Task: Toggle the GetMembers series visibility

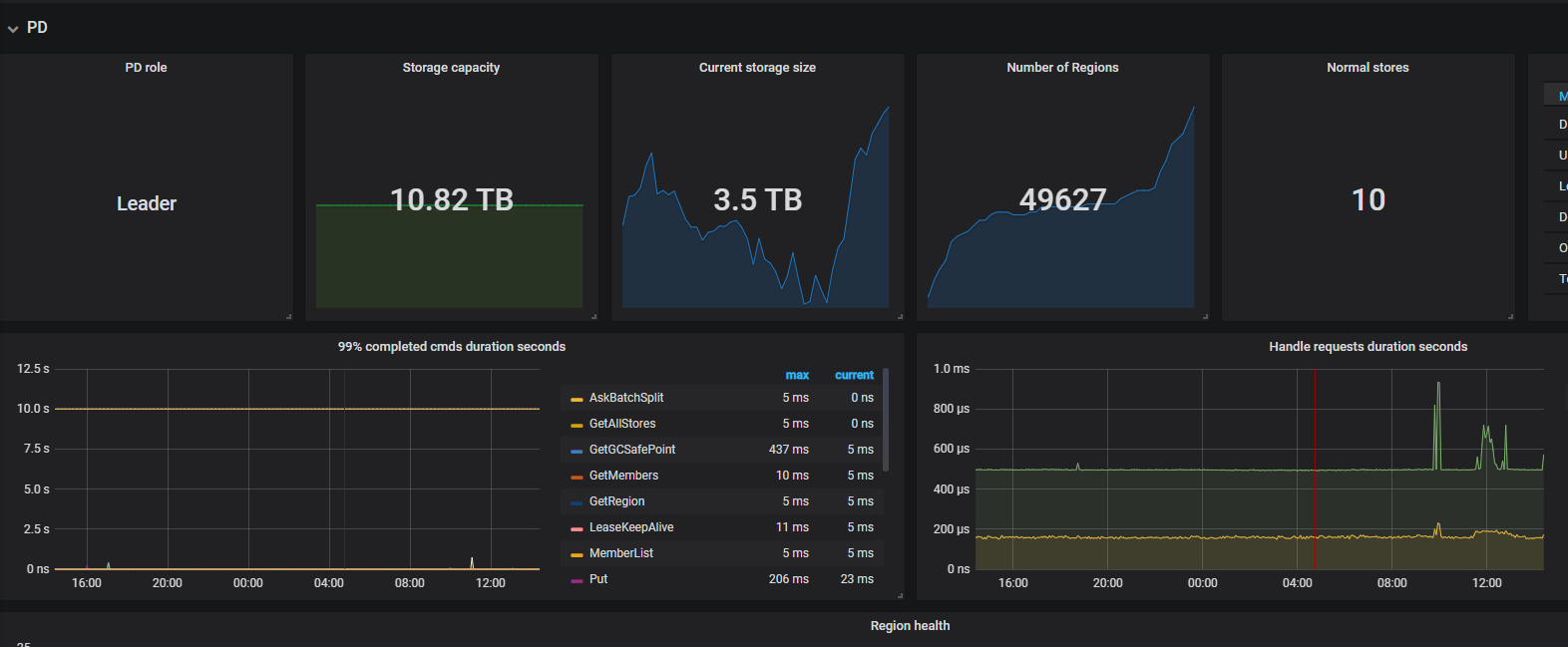Action: click(x=623, y=476)
